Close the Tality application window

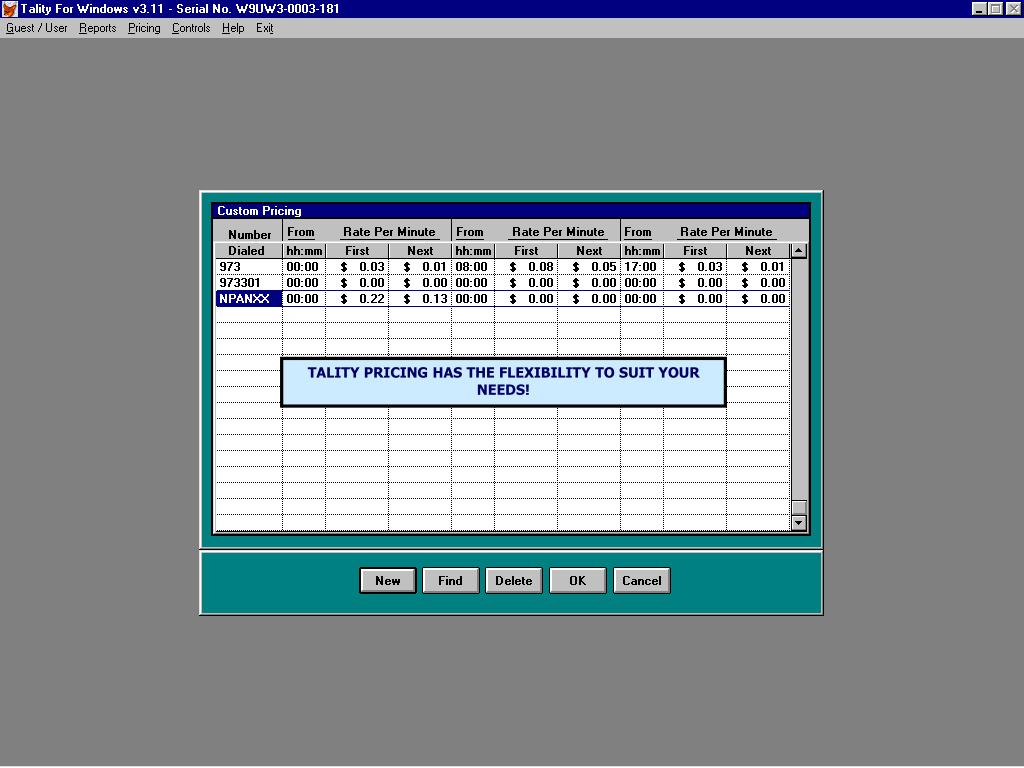pyautogui.click(x=1013, y=8)
